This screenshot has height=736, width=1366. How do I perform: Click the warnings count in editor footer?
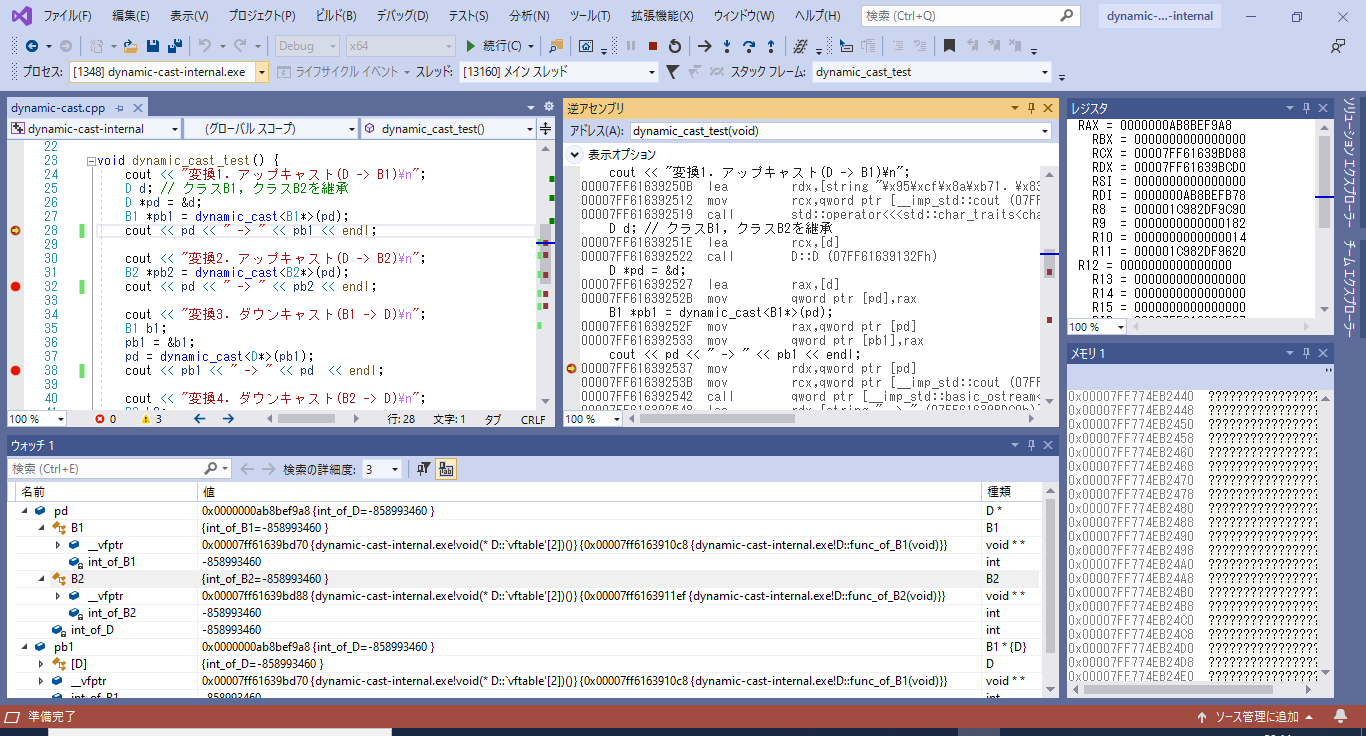(x=151, y=419)
